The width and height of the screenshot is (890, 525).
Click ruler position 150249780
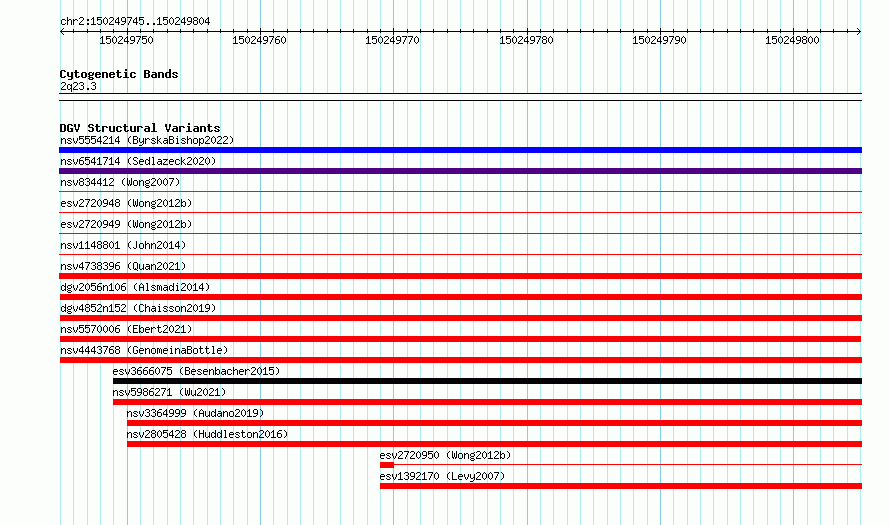(x=526, y=40)
